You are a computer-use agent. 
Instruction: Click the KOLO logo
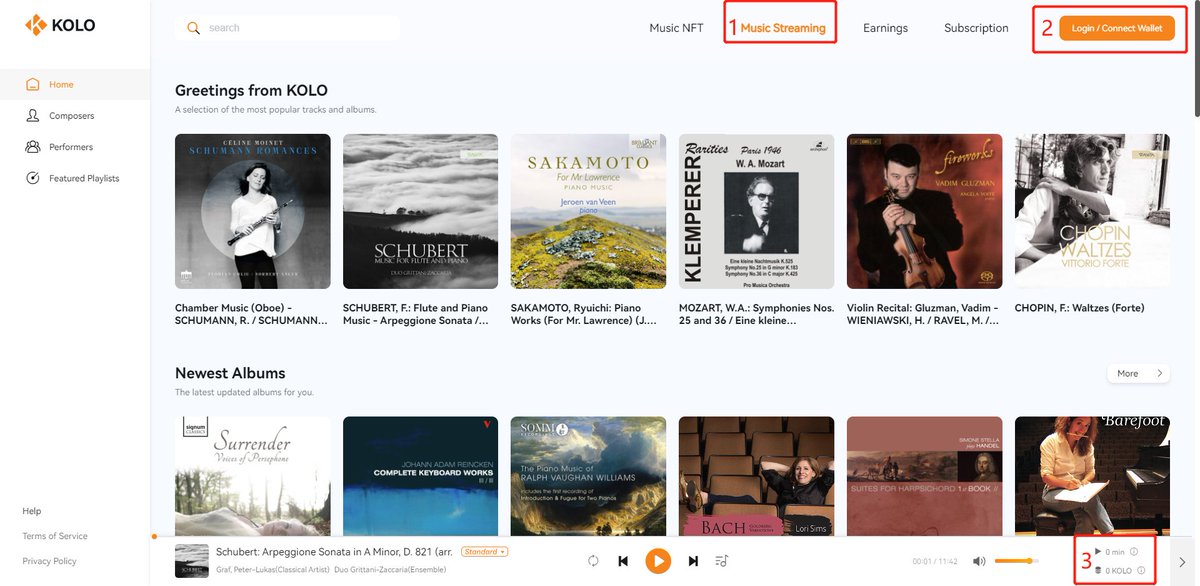60,25
